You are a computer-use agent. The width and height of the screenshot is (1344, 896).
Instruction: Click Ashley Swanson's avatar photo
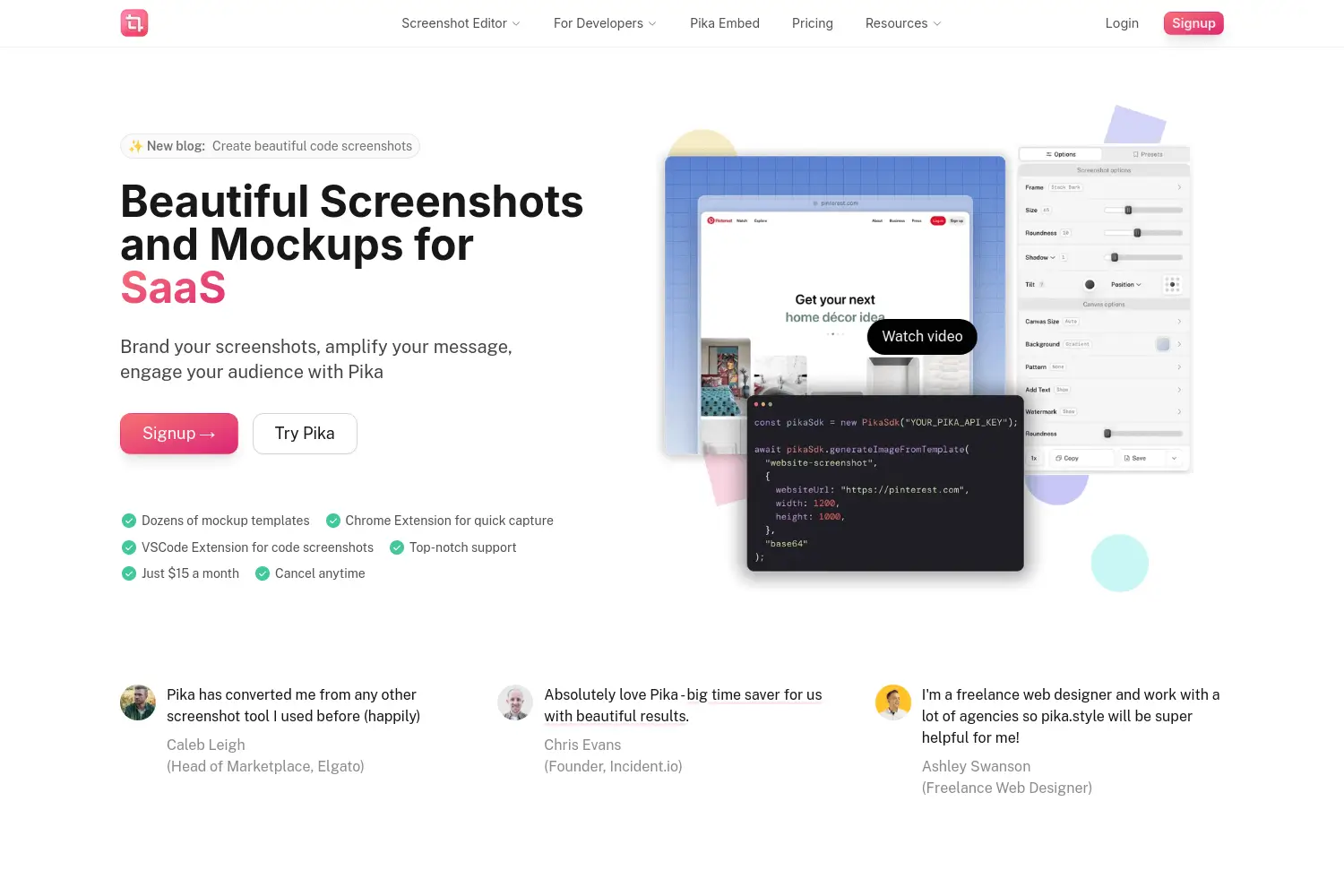893,702
